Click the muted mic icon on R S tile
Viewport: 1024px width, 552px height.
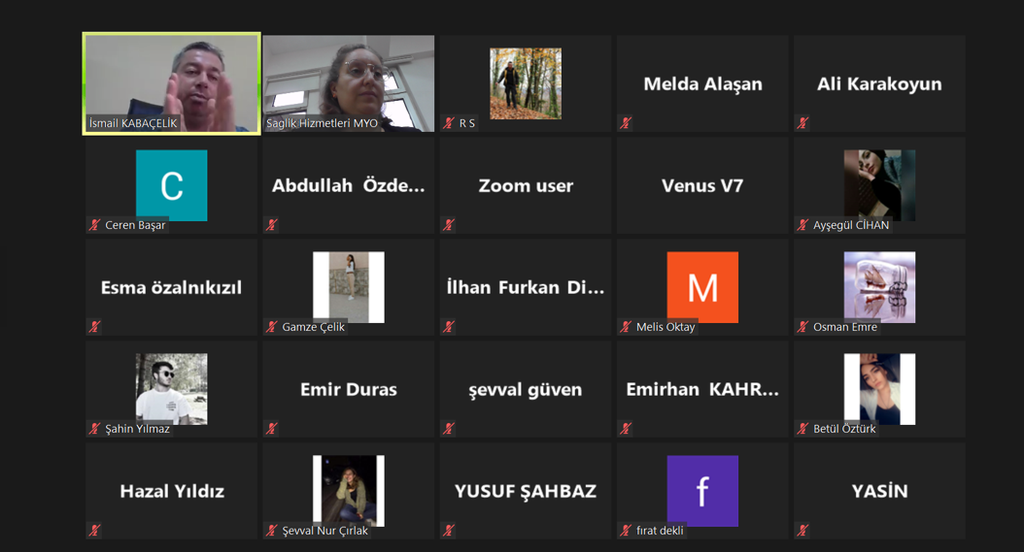click(449, 123)
